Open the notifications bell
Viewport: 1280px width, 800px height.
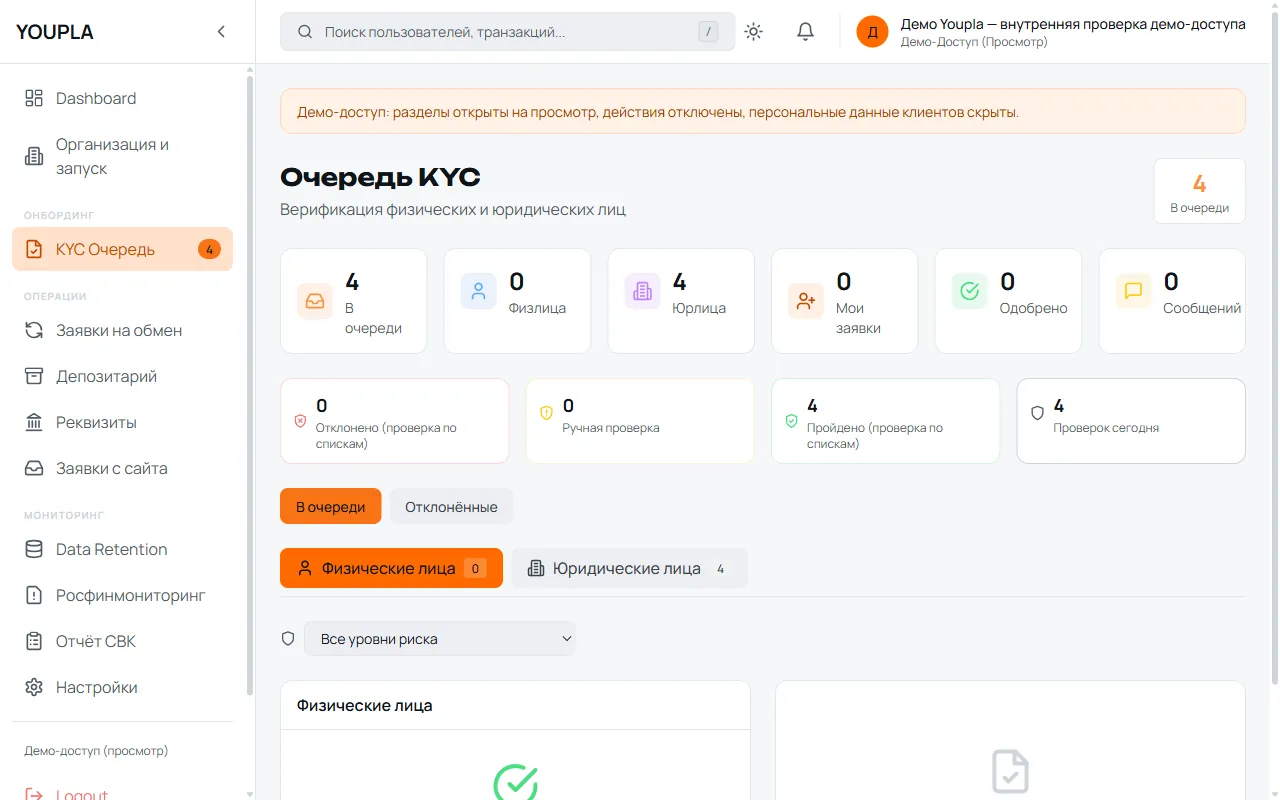805,32
